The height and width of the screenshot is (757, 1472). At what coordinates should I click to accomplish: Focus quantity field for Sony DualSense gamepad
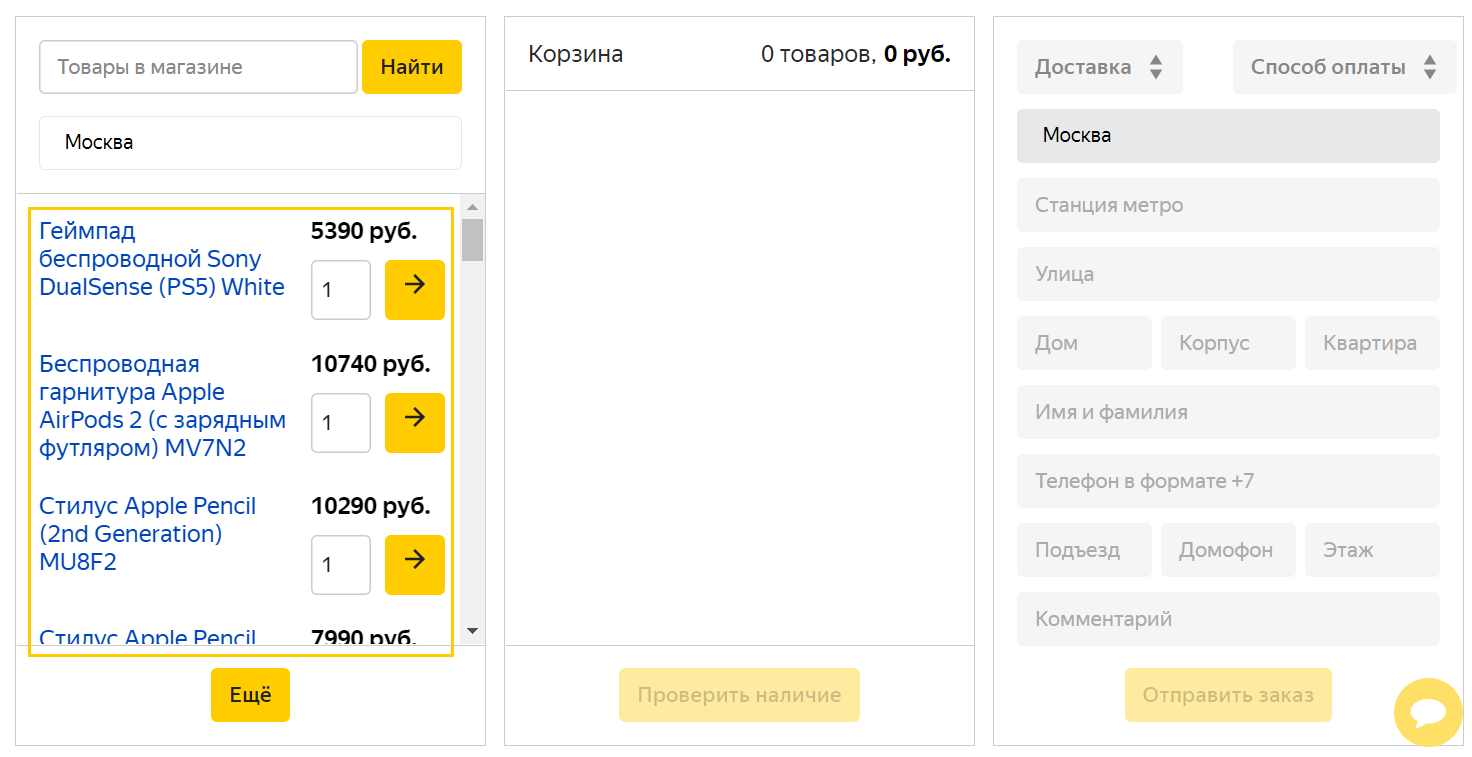[341, 290]
